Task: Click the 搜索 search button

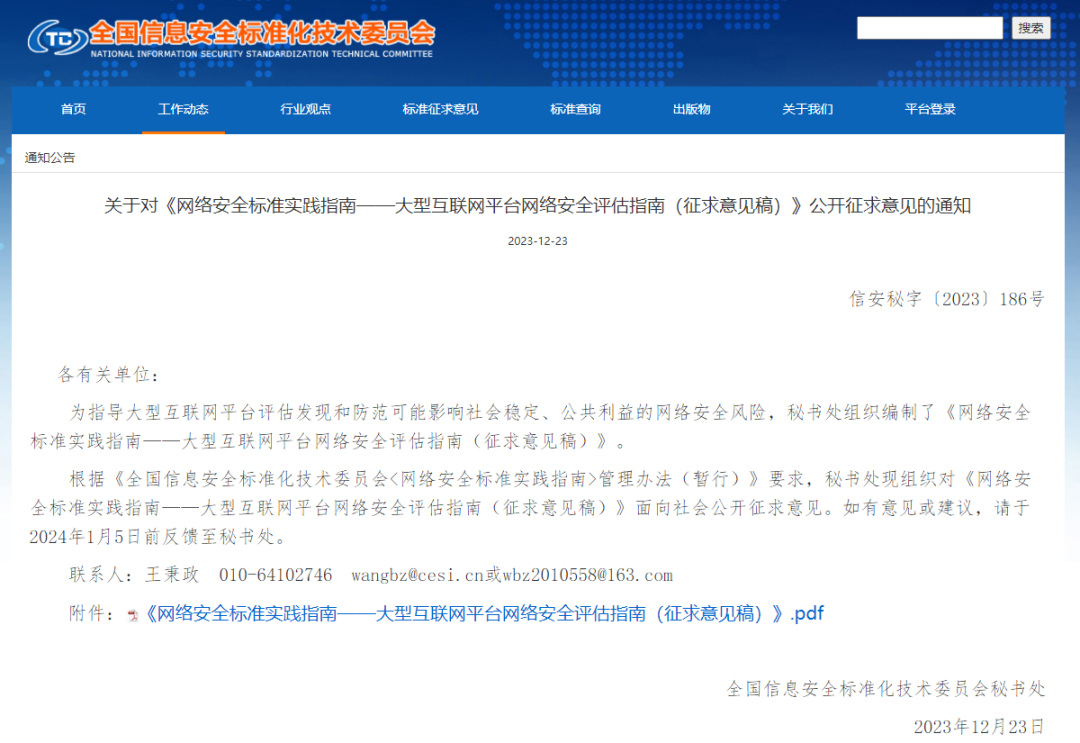Action: (1030, 28)
